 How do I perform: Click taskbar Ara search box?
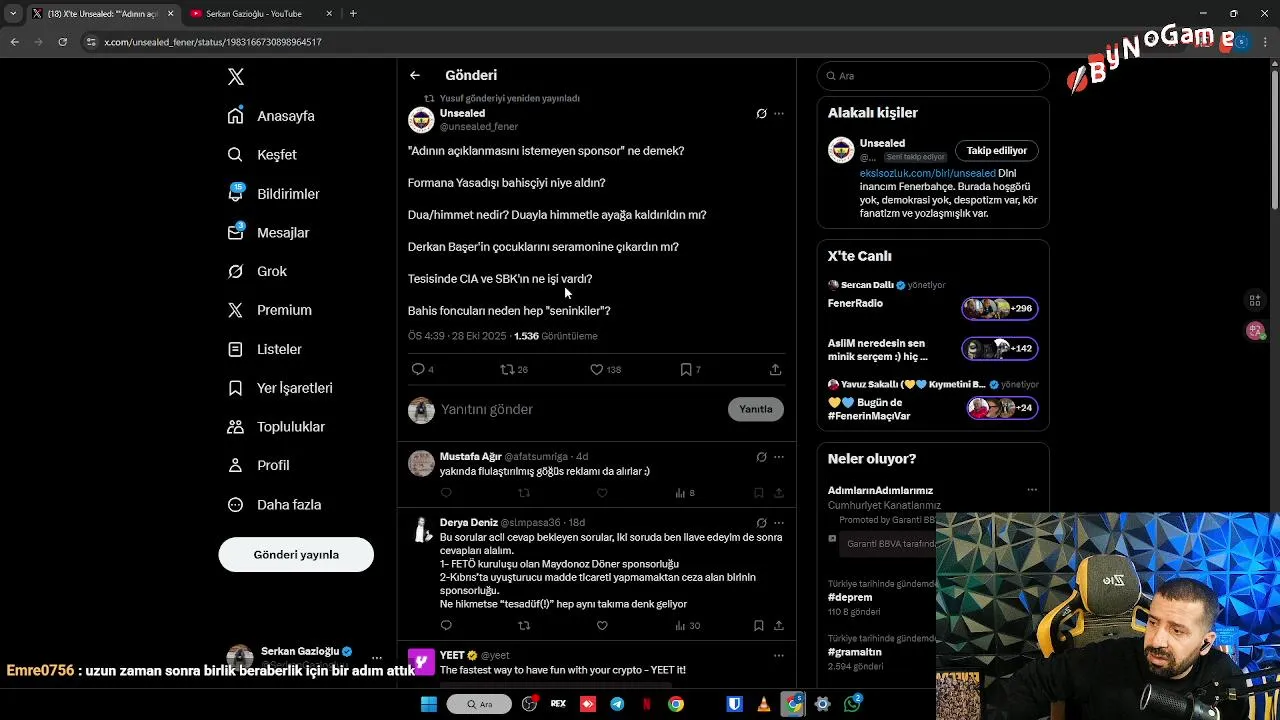tap(479, 704)
